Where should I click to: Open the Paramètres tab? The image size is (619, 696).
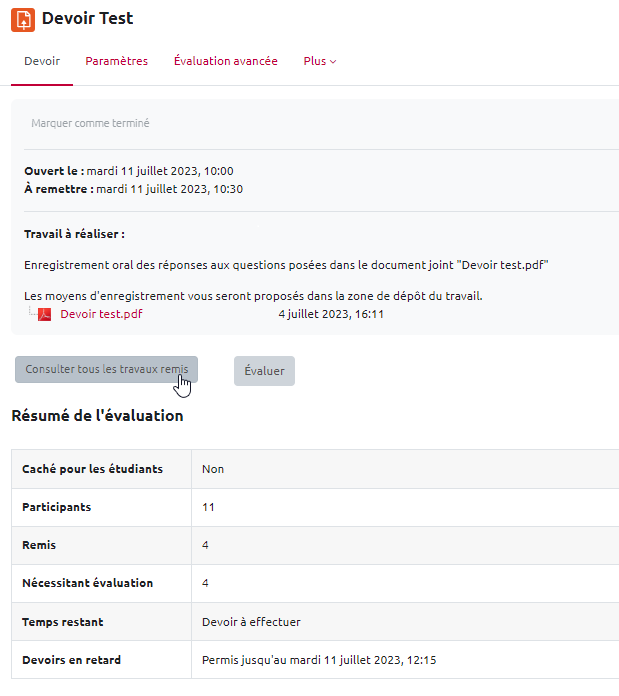point(116,61)
